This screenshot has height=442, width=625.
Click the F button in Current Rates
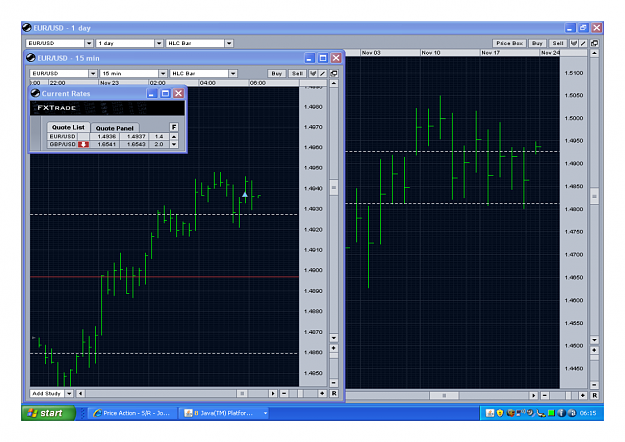pyautogui.click(x=174, y=127)
